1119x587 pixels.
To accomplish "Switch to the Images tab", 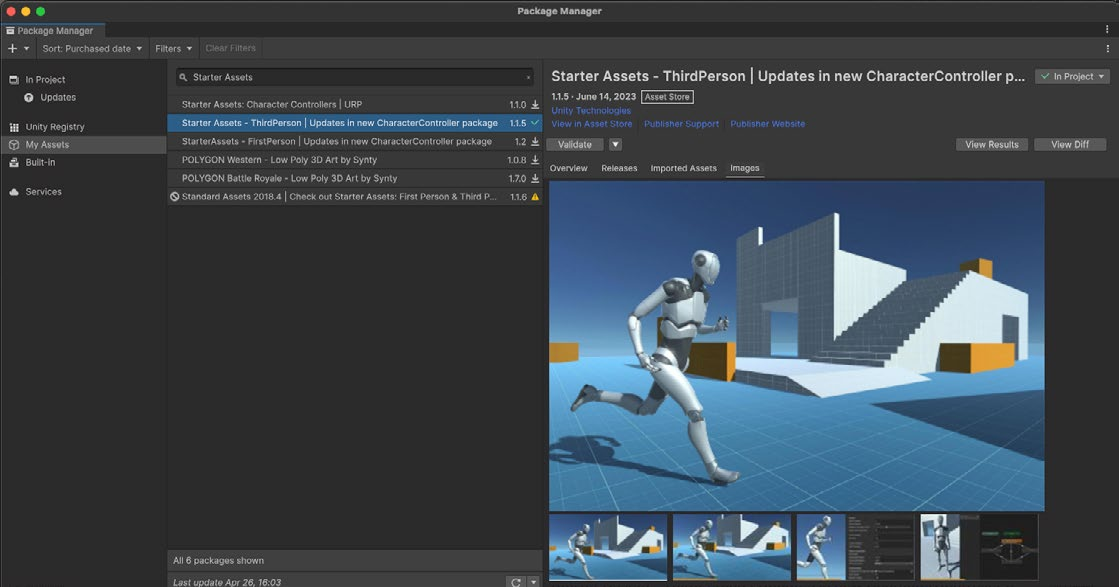I will (x=744, y=168).
